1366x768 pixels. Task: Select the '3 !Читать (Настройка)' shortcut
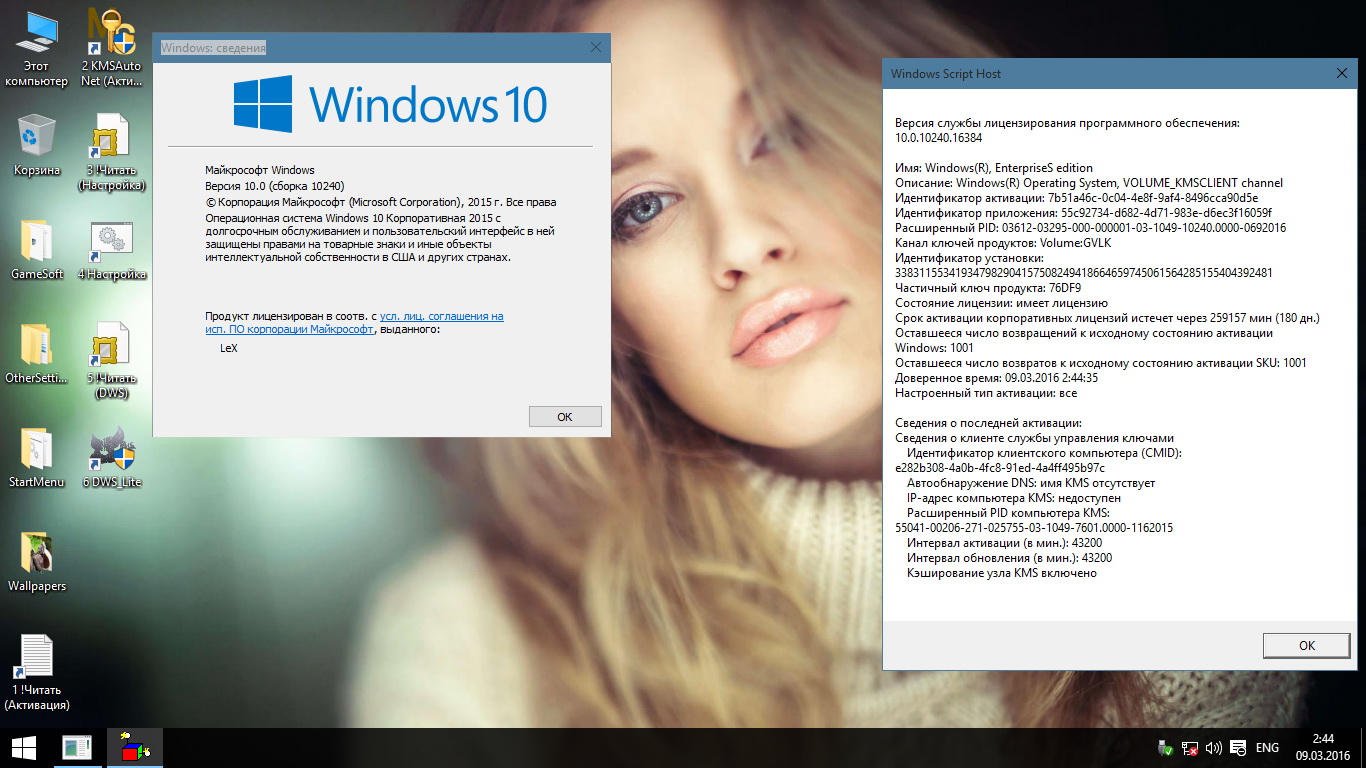(111, 139)
